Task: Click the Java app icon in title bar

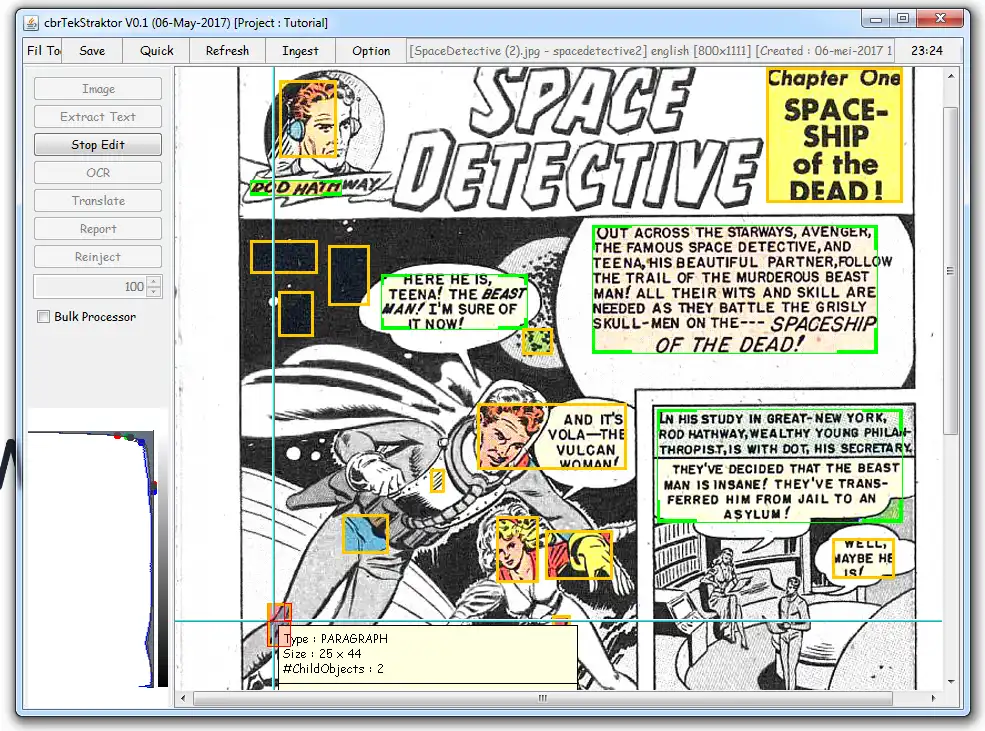Action: [31, 23]
